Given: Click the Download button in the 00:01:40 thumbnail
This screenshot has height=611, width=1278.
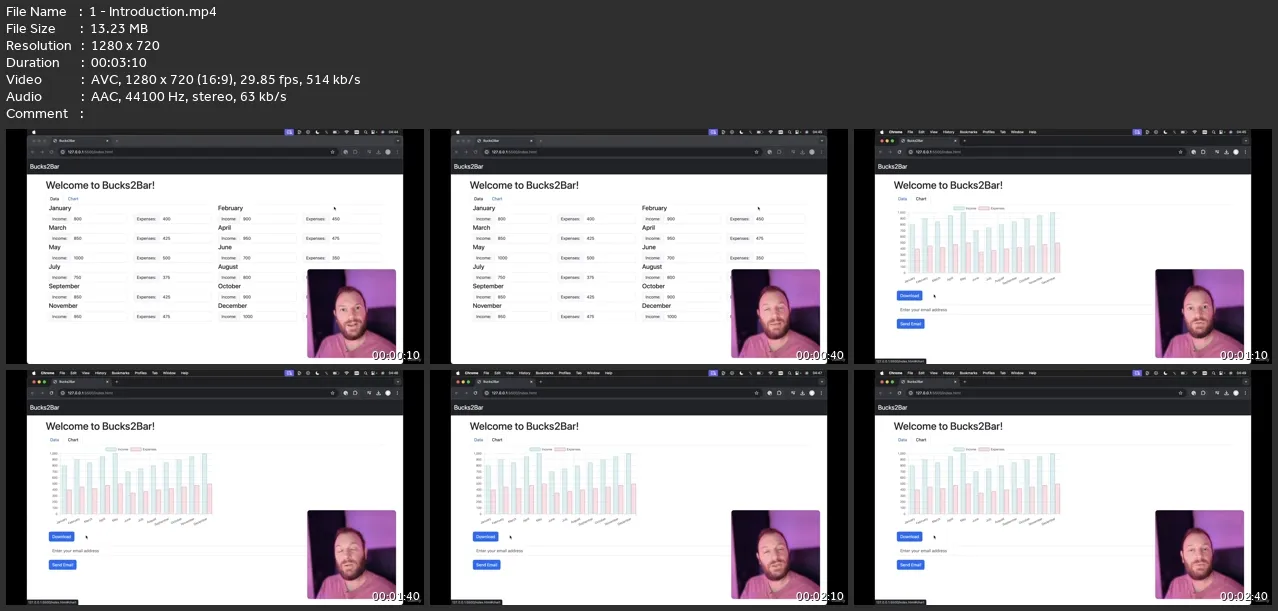Looking at the screenshot, I should pos(62,537).
